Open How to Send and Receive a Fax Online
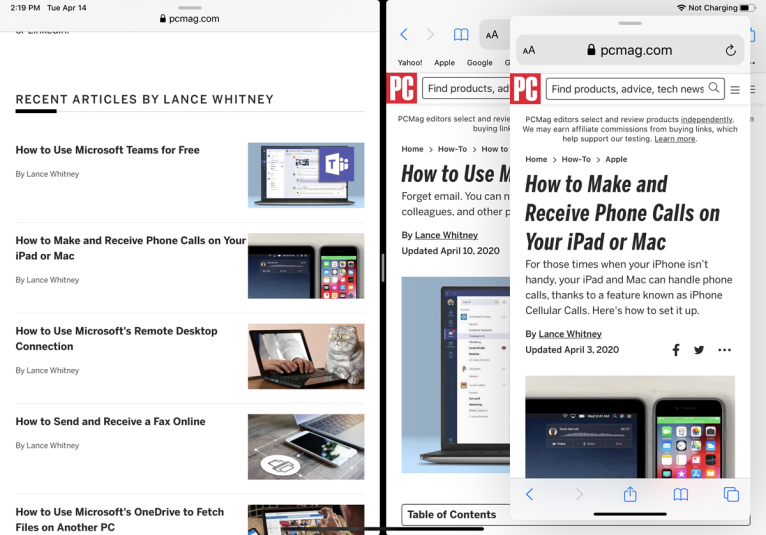 110,421
